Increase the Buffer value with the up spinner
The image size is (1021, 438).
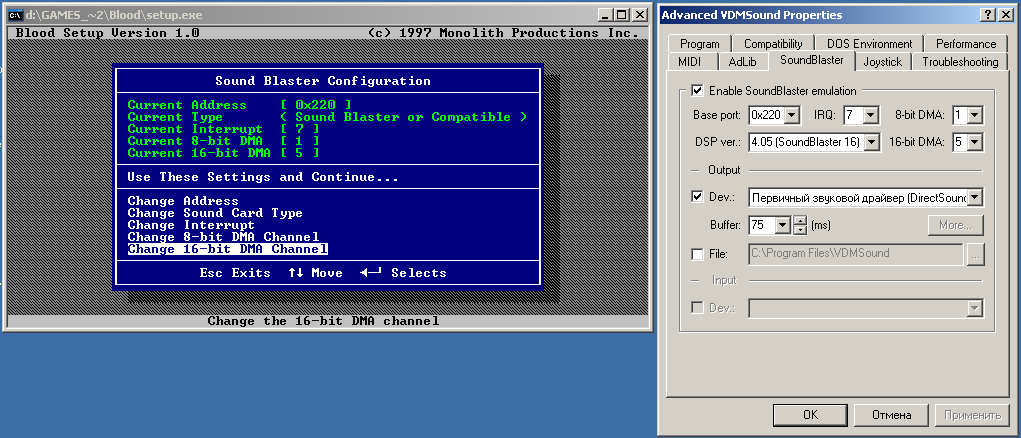coord(801,221)
